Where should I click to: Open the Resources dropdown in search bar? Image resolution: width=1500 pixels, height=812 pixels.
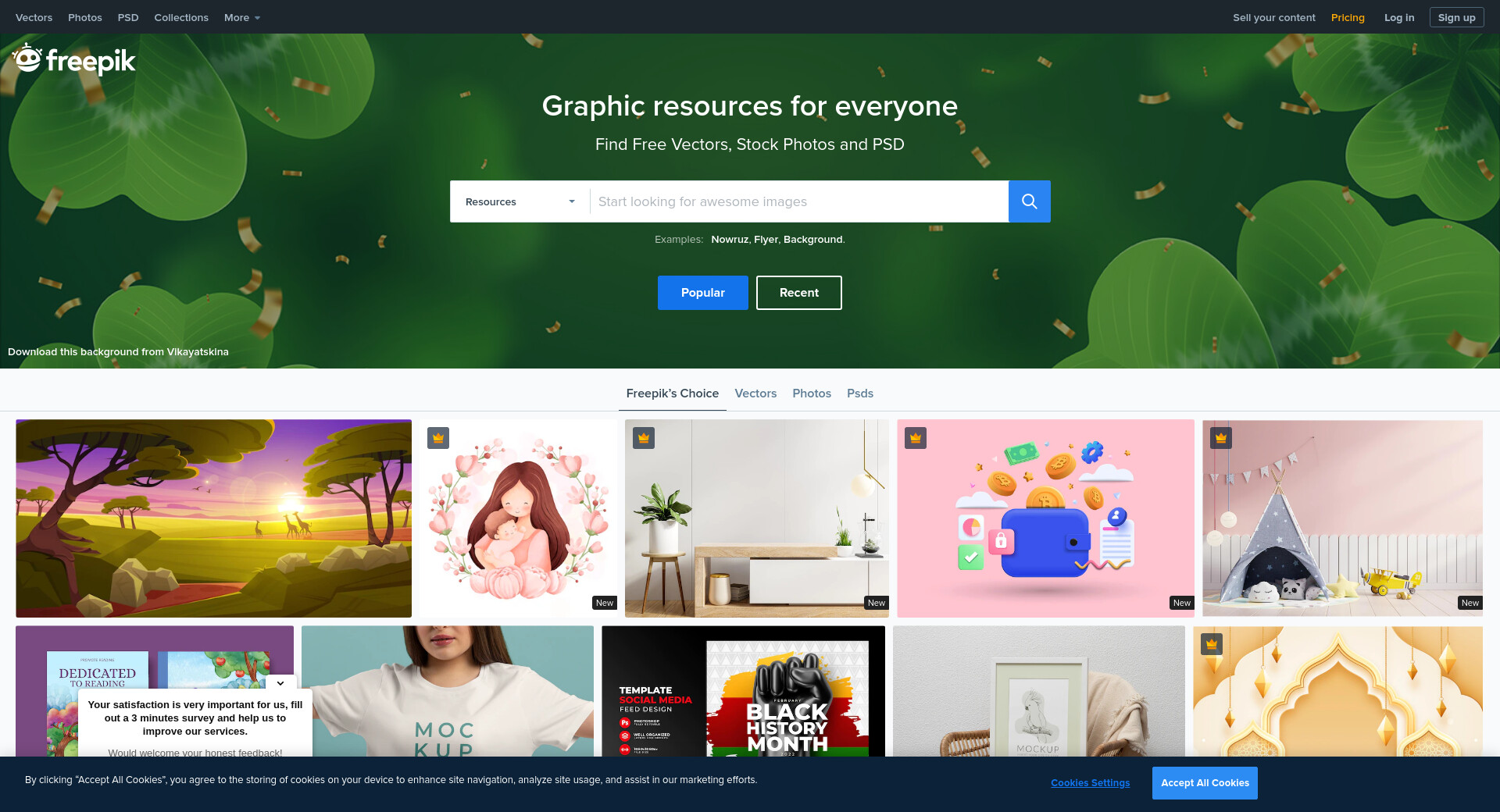(520, 201)
